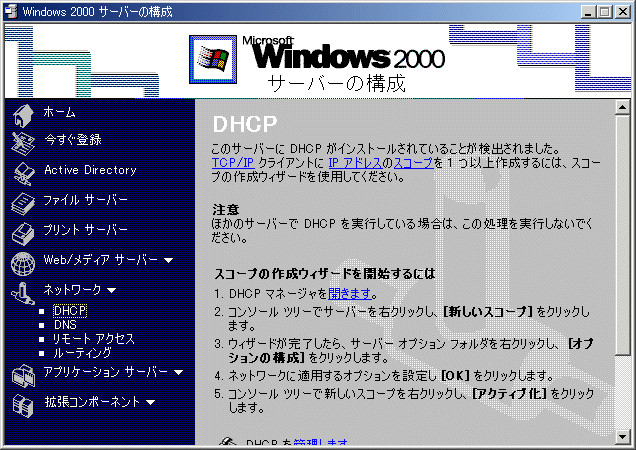Minimize the server configuration window

pyautogui.click(x=588, y=12)
